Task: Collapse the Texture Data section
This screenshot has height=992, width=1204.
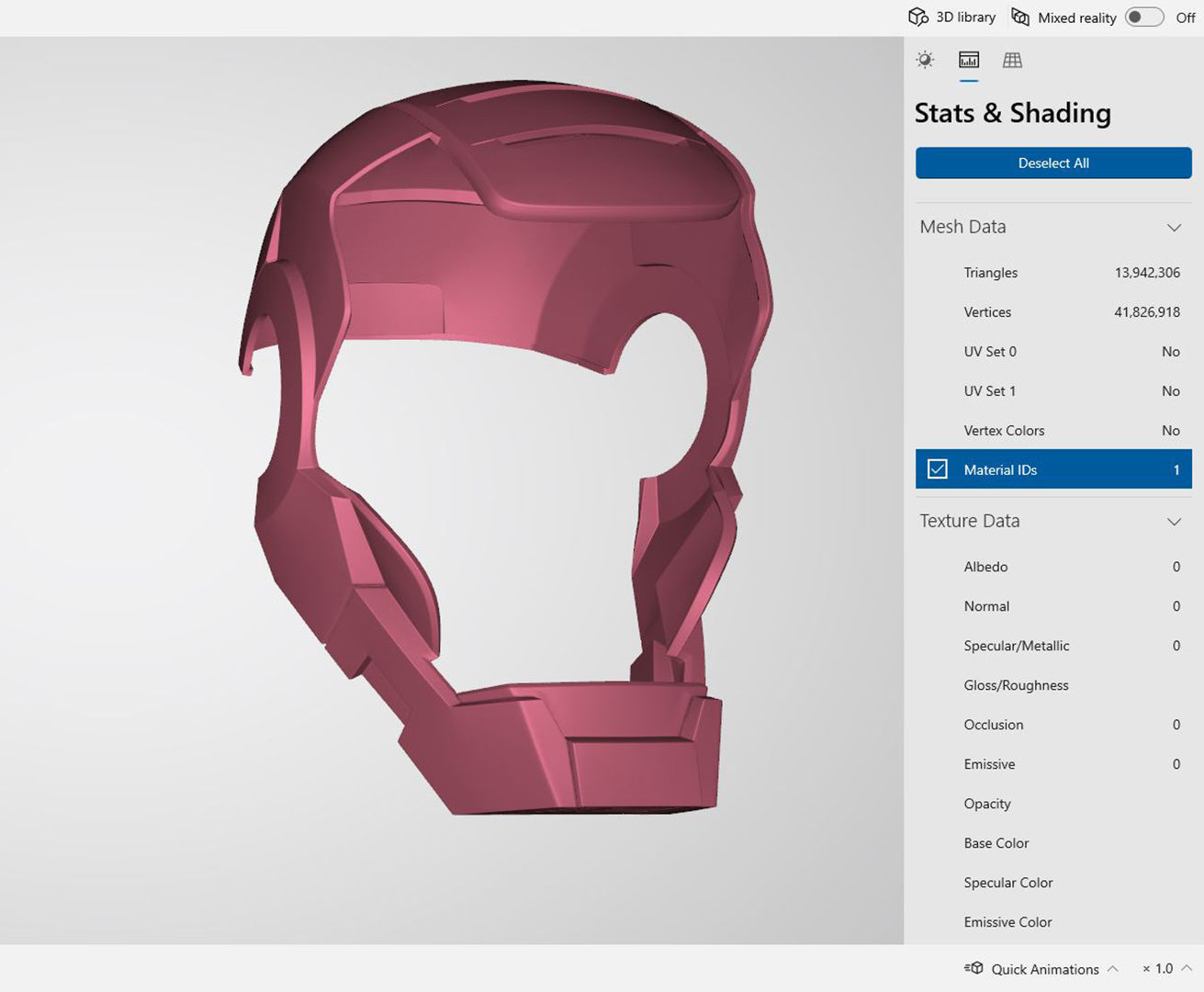Action: pyautogui.click(x=1174, y=521)
